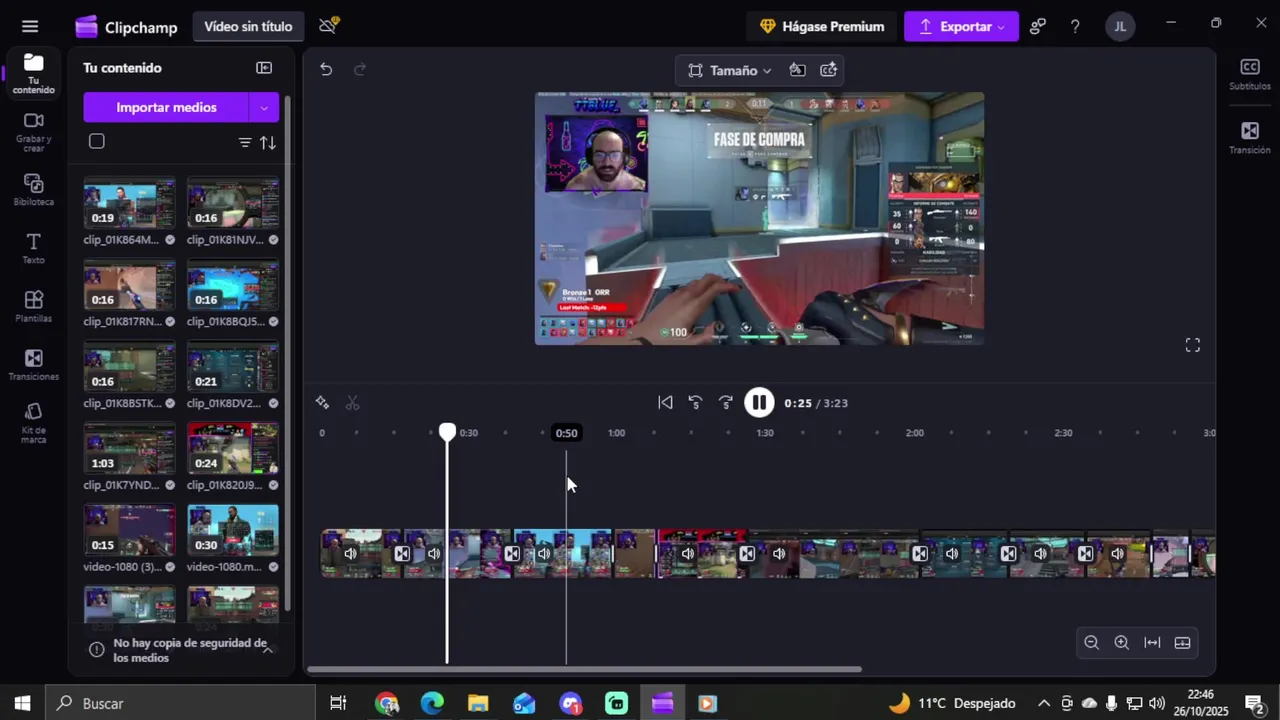Click the playhead scrubber handle
The image size is (1280, 720).
[447, 432]
